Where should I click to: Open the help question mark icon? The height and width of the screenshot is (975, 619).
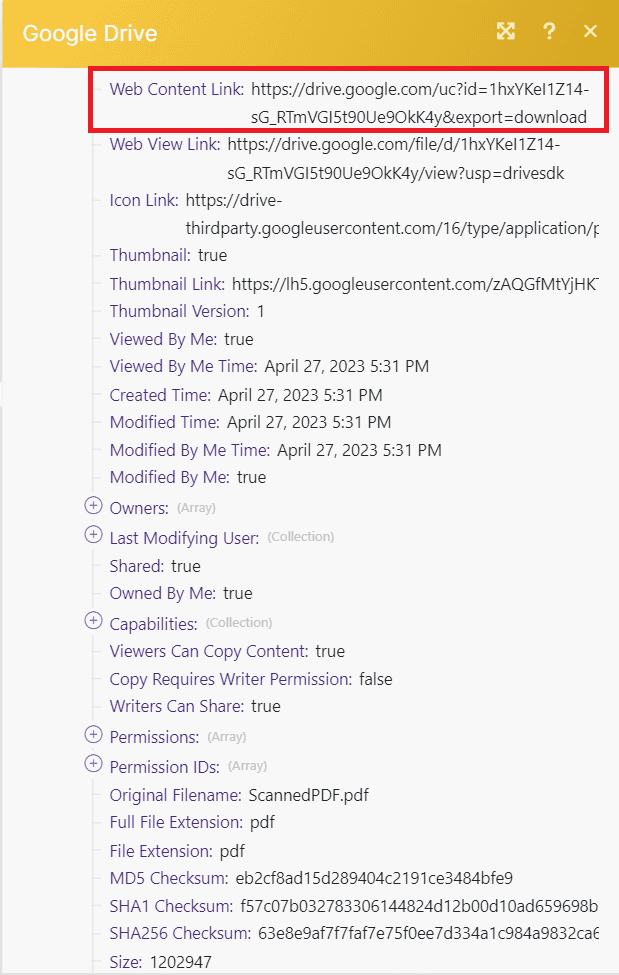pyautogui.click(x=549, y=32)
